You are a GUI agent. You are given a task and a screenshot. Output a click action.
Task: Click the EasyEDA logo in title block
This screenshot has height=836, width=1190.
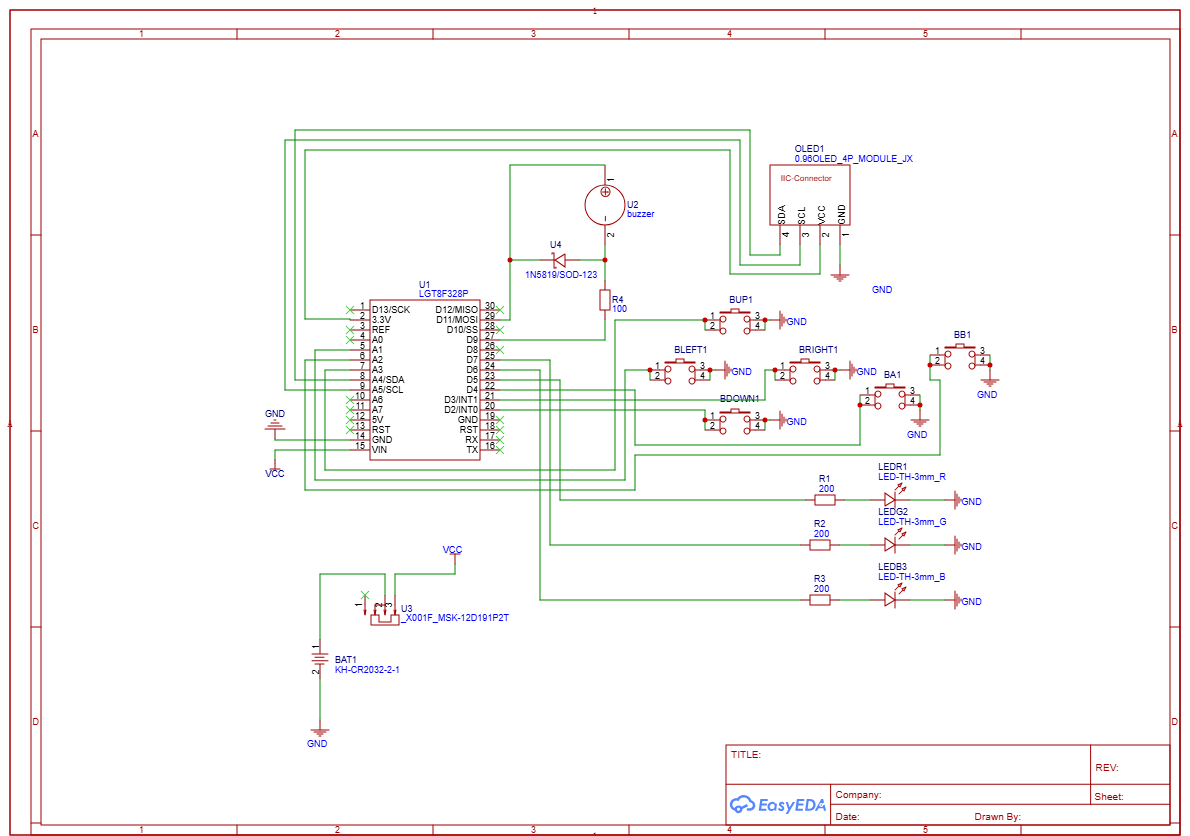pos(778,805)
